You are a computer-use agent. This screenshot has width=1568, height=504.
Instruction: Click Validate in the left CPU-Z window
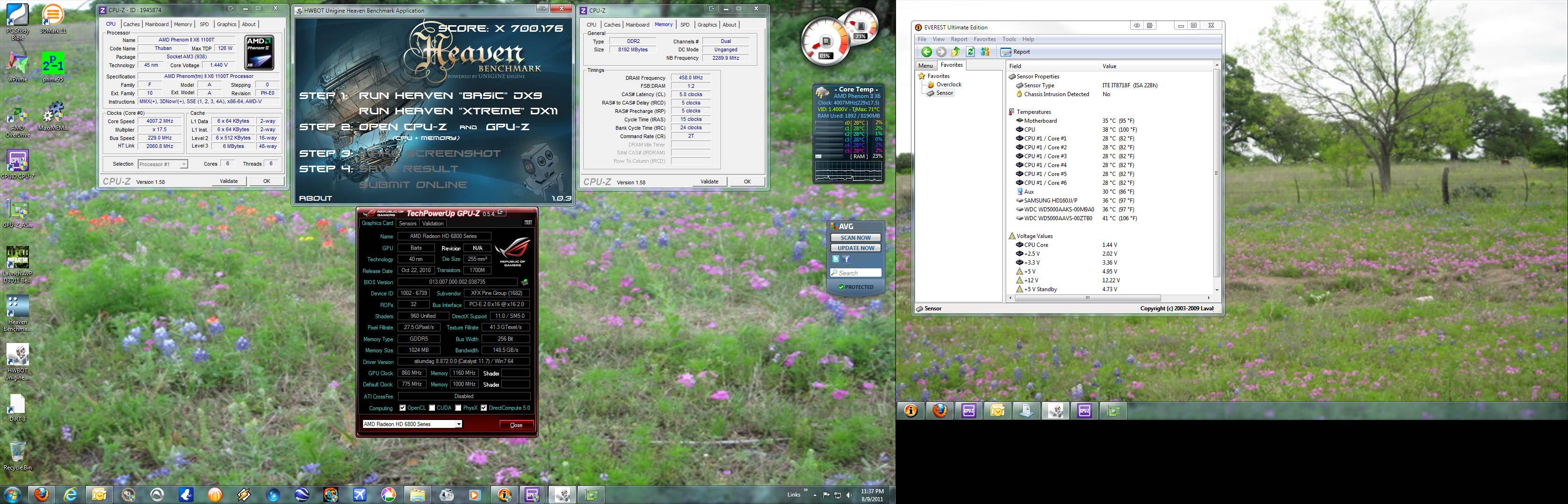[229, 181]
